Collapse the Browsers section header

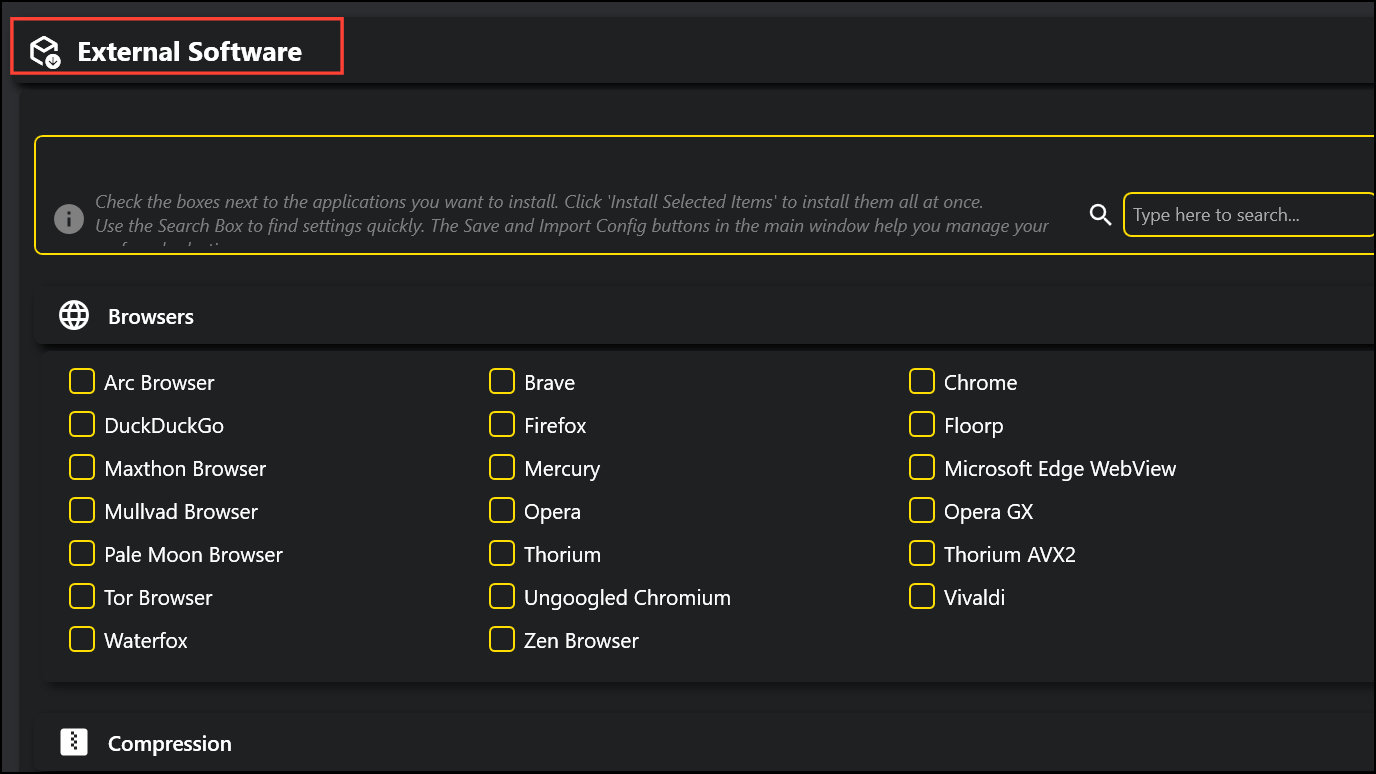(x=705, y=316)
